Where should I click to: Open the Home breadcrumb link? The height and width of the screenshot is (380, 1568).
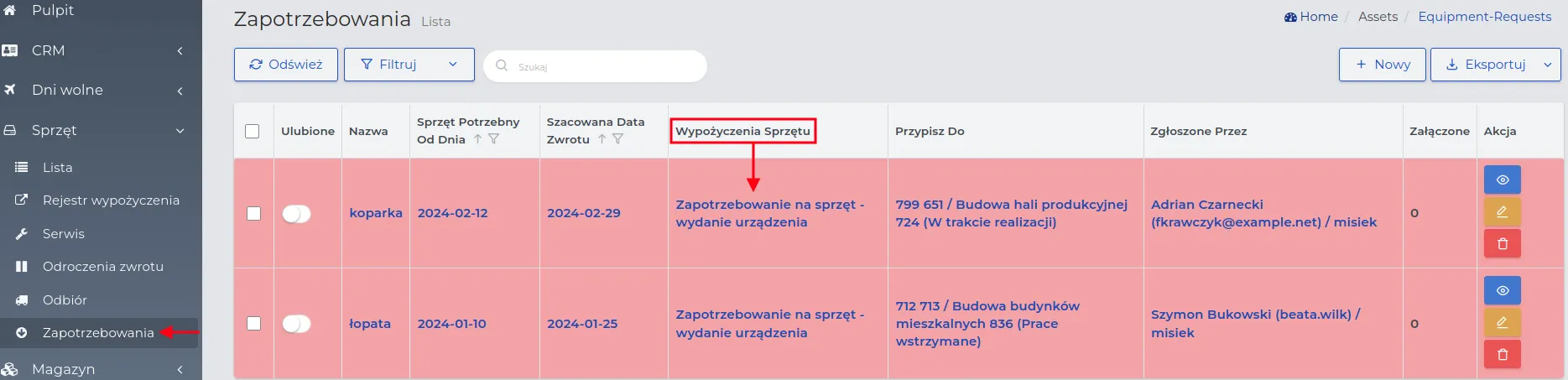(x=1311, y=17)
